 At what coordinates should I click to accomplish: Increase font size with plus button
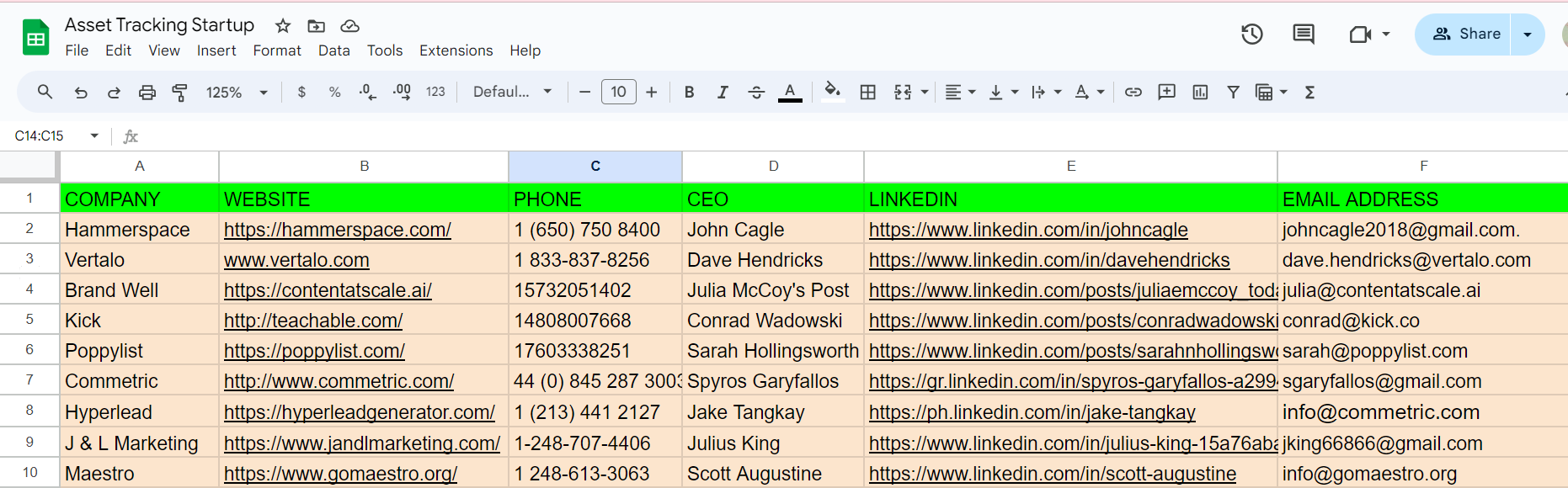651,93
